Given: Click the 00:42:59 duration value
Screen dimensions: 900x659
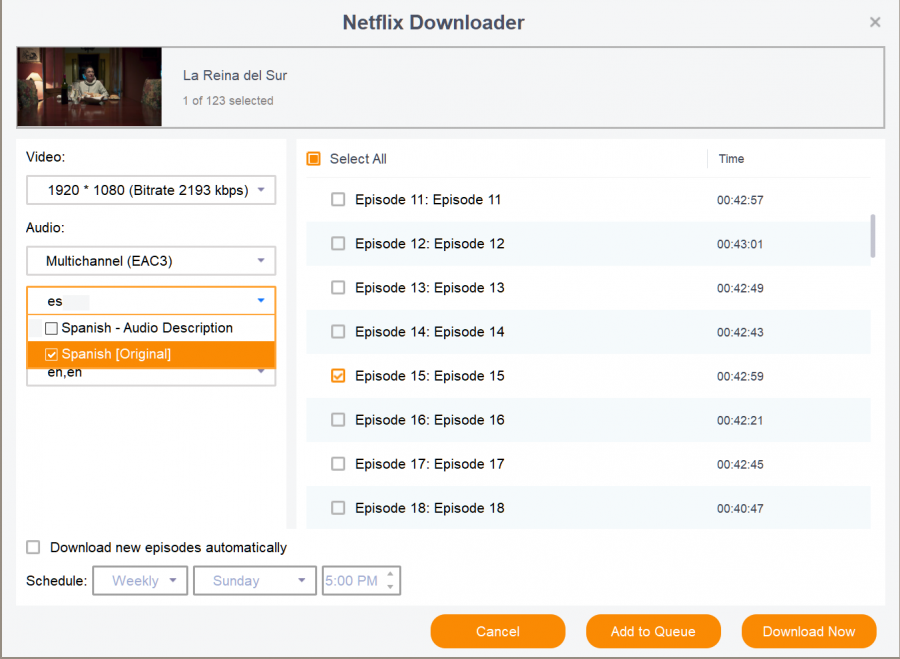Looking at the screenshot, I should click(x=740, y=377).
